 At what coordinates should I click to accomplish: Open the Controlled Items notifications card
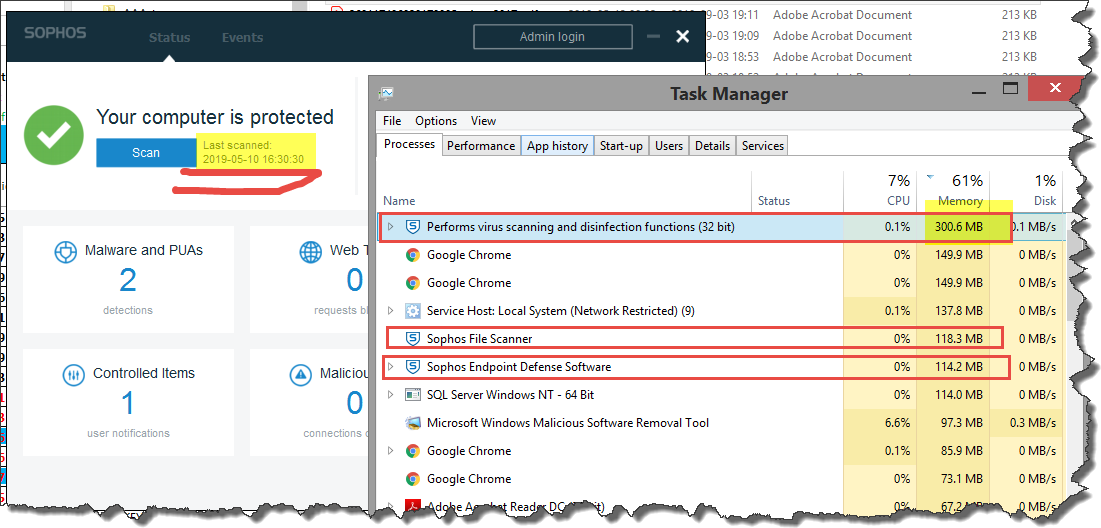click(x=128, y=402)
